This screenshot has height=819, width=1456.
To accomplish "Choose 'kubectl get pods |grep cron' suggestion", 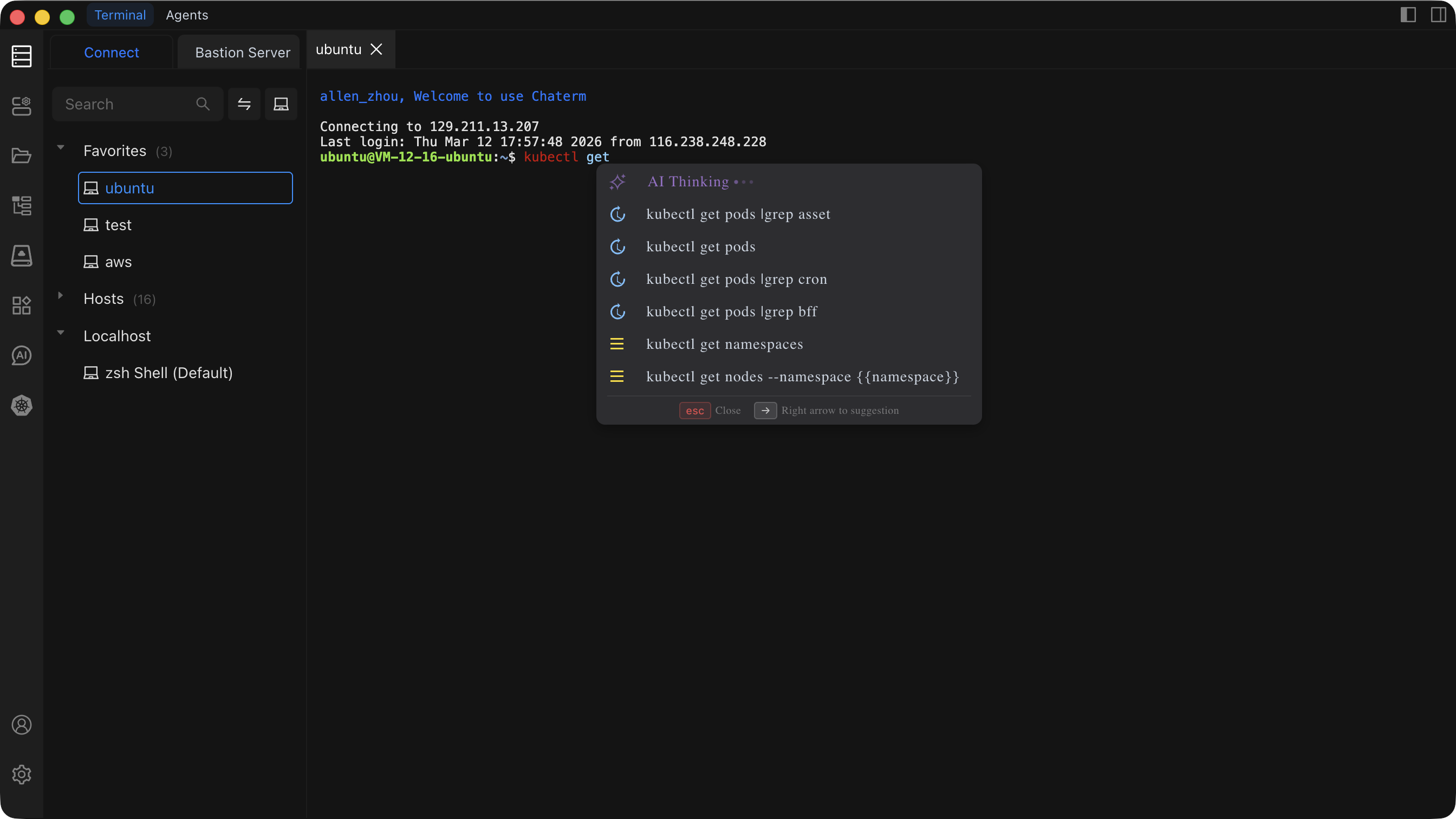I will [736, 279].
